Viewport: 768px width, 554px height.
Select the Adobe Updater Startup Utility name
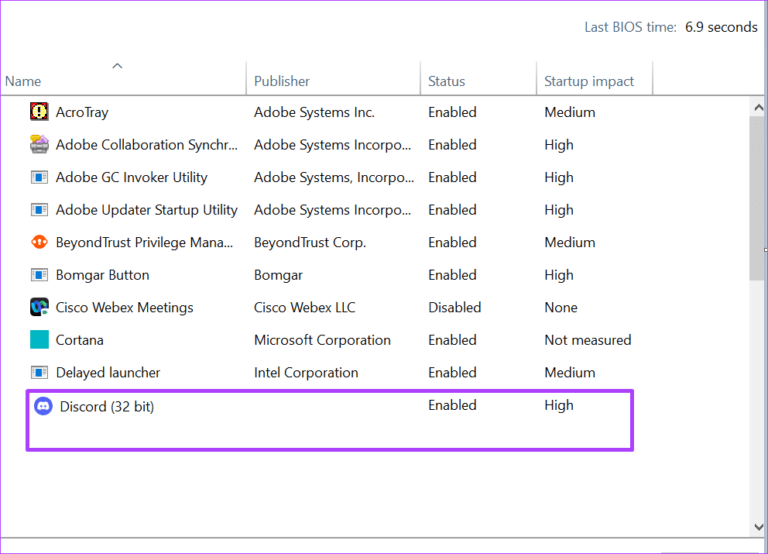coord(146,210)
